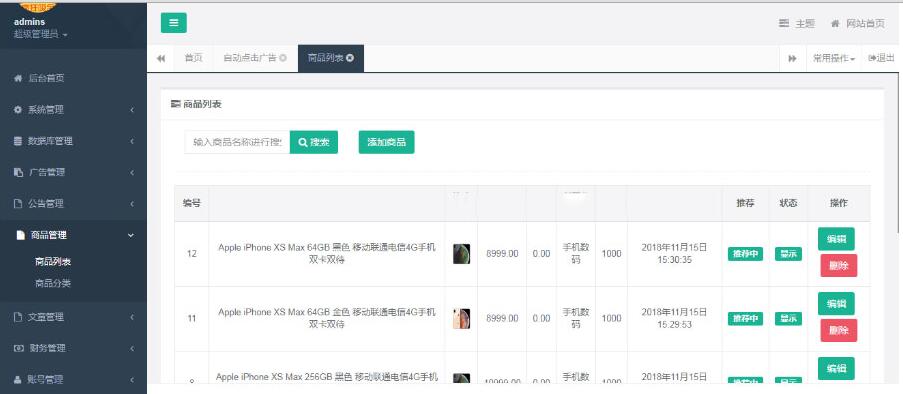Close the 商品列表 tab
Viewport: 903px width, 394px height.
(350, 58)
